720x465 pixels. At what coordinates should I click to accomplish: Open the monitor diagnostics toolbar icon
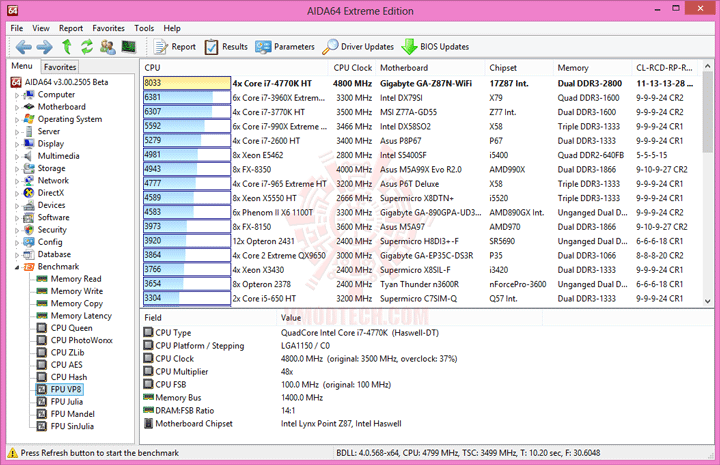click(x=129, y=46)
